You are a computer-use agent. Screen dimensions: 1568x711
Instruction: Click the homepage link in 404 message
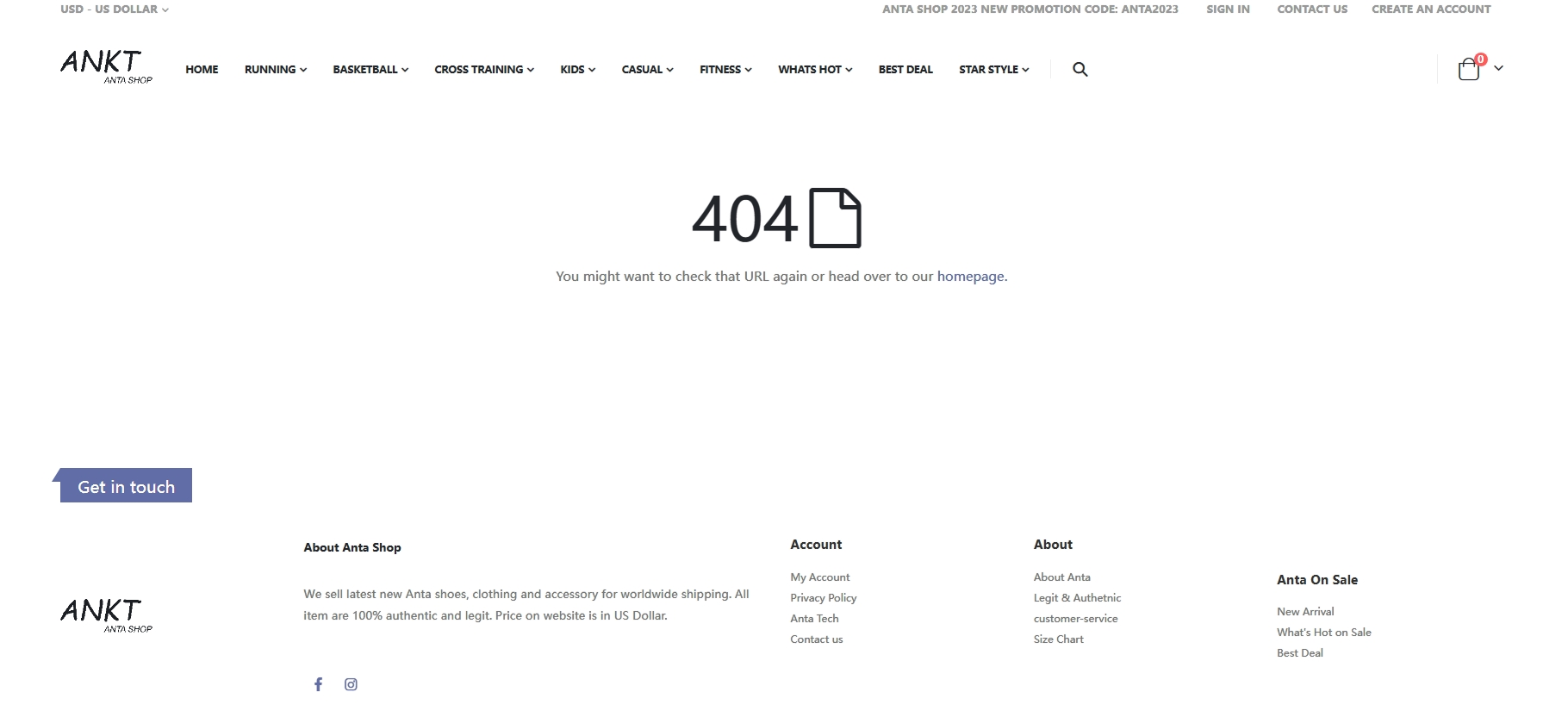click(x=970, y=277)
